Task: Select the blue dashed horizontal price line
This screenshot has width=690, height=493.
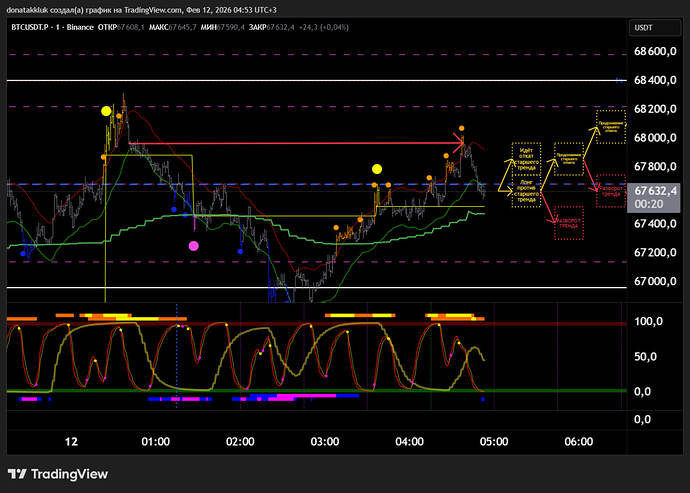Action: [x=300, y=184]
